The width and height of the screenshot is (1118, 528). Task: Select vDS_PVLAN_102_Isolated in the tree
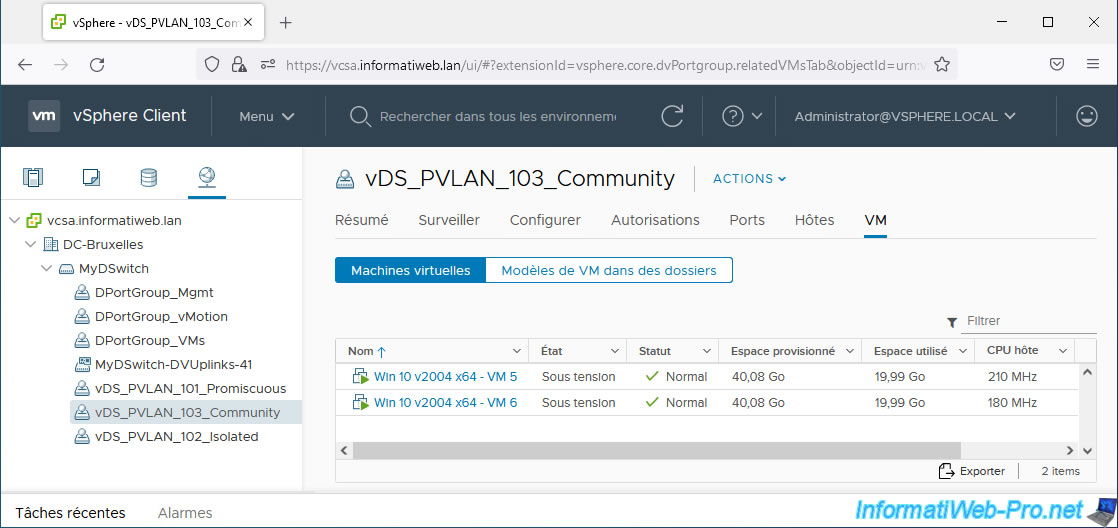(176, 437)
